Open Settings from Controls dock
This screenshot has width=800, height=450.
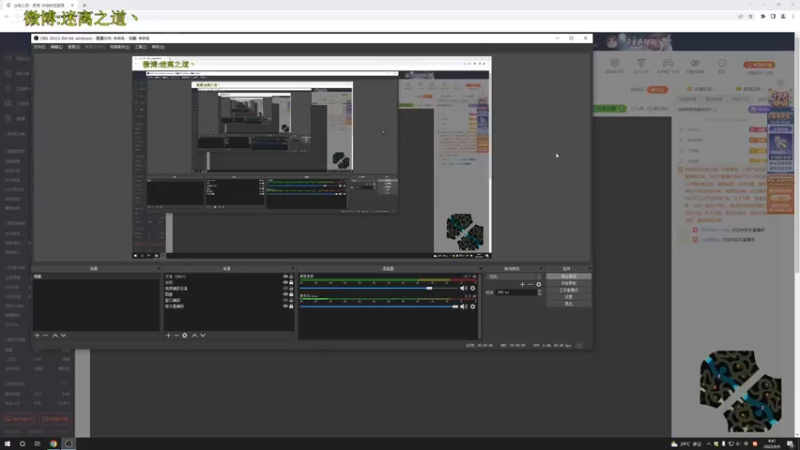click(568, 297)
